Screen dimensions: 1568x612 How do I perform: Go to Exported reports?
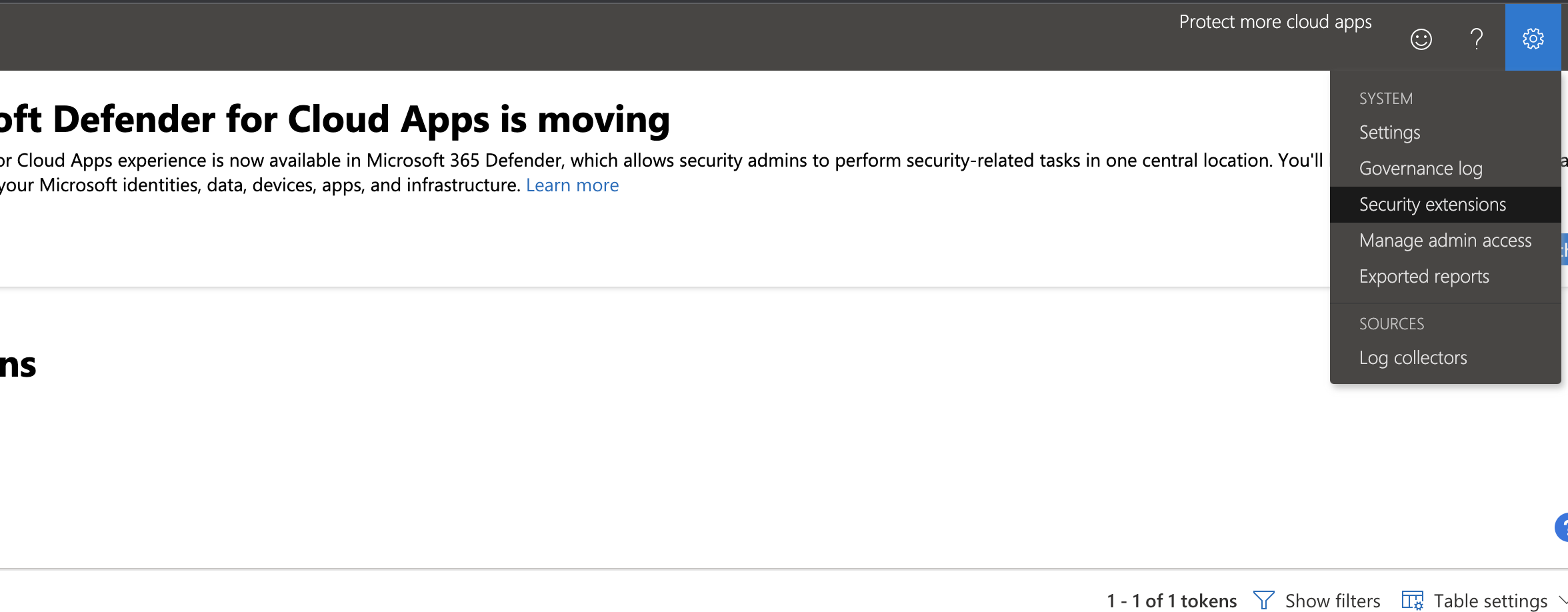(1424, 277)
